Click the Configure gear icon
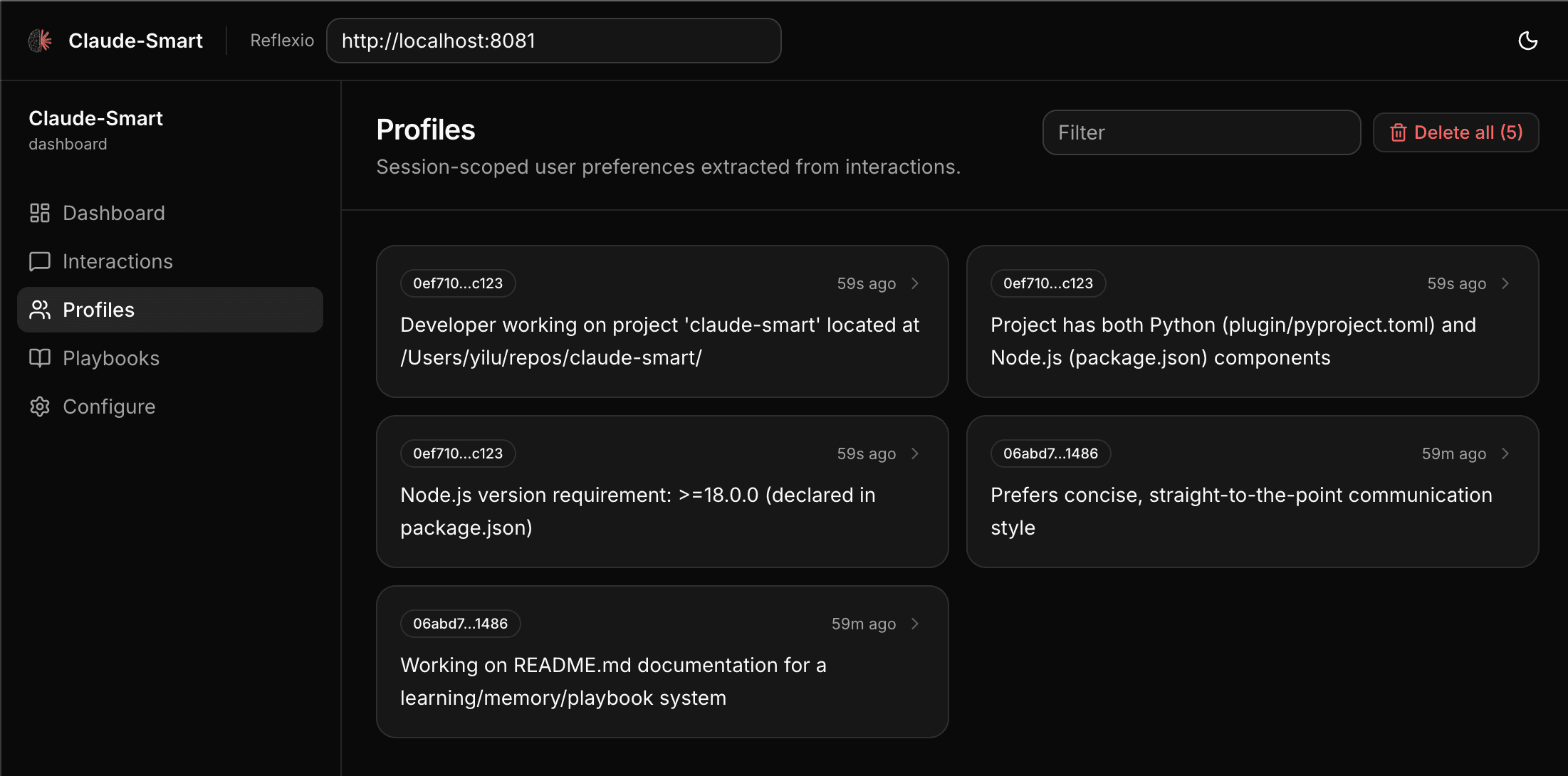The image size is (1568, 776). coord(39,407)
